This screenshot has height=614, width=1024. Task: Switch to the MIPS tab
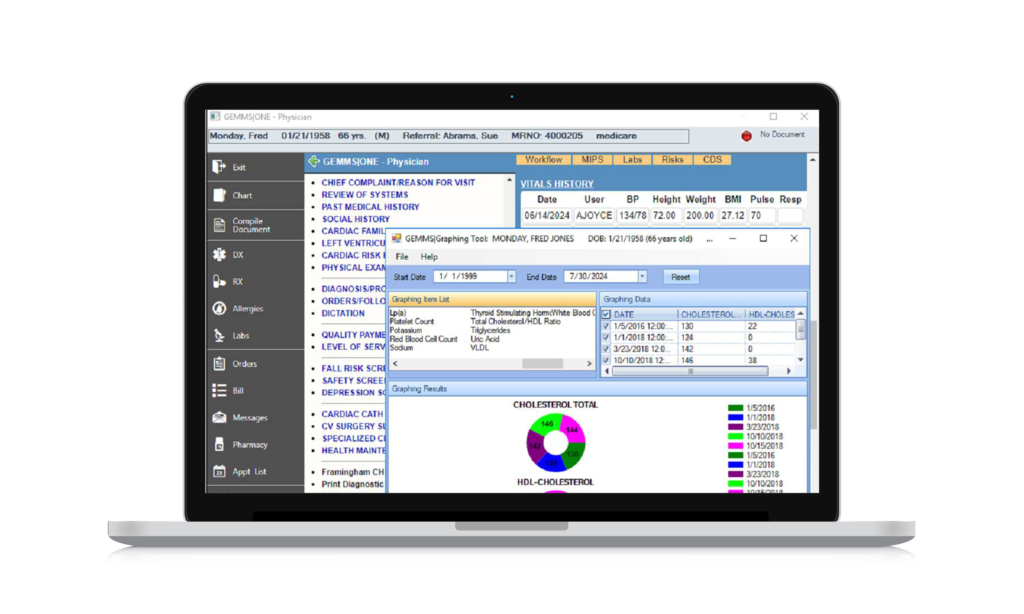(x=592, y=160)
